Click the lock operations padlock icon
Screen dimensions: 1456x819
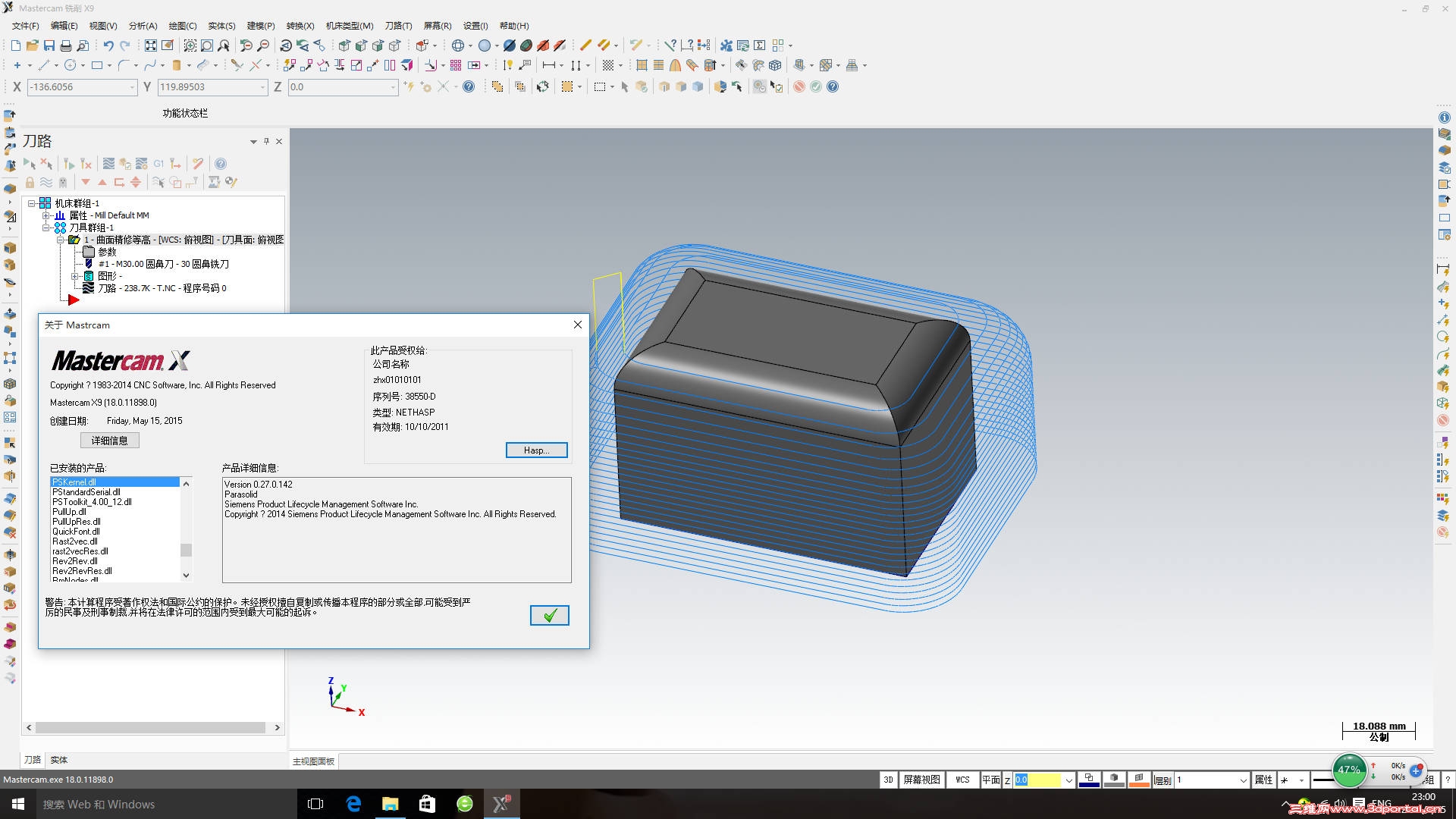[x=30, y=183]
